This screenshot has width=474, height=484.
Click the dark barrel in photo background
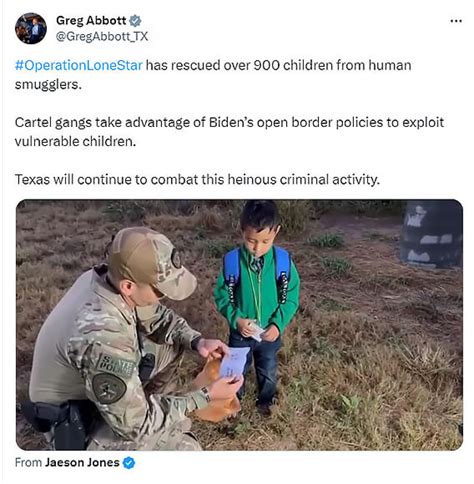tap(431, 233)
